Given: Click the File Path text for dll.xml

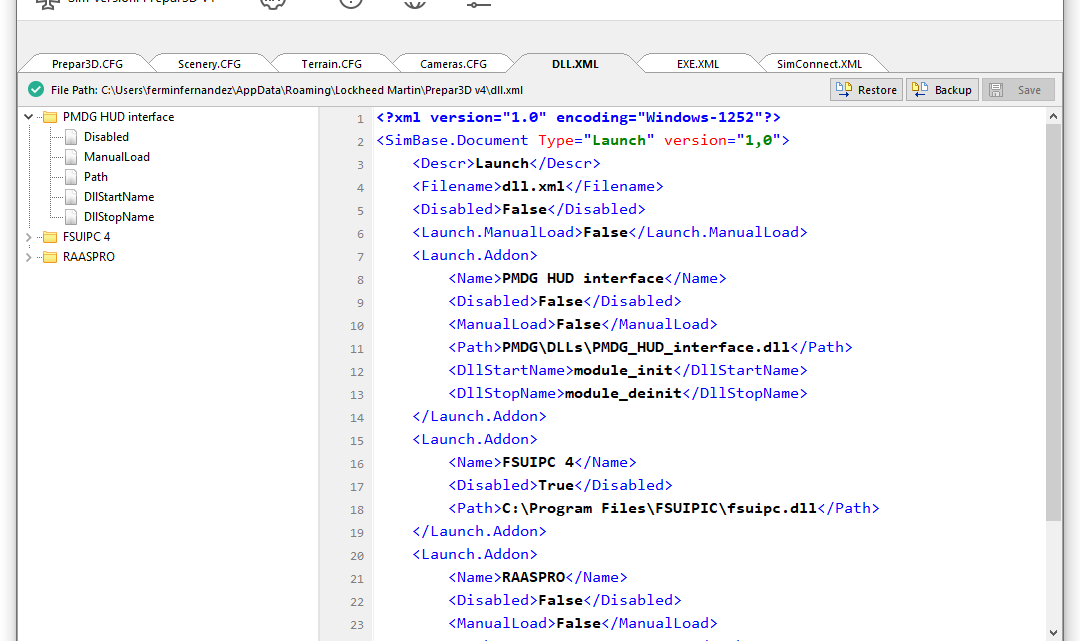Looking at the screenshot, I should coord(287,90).
